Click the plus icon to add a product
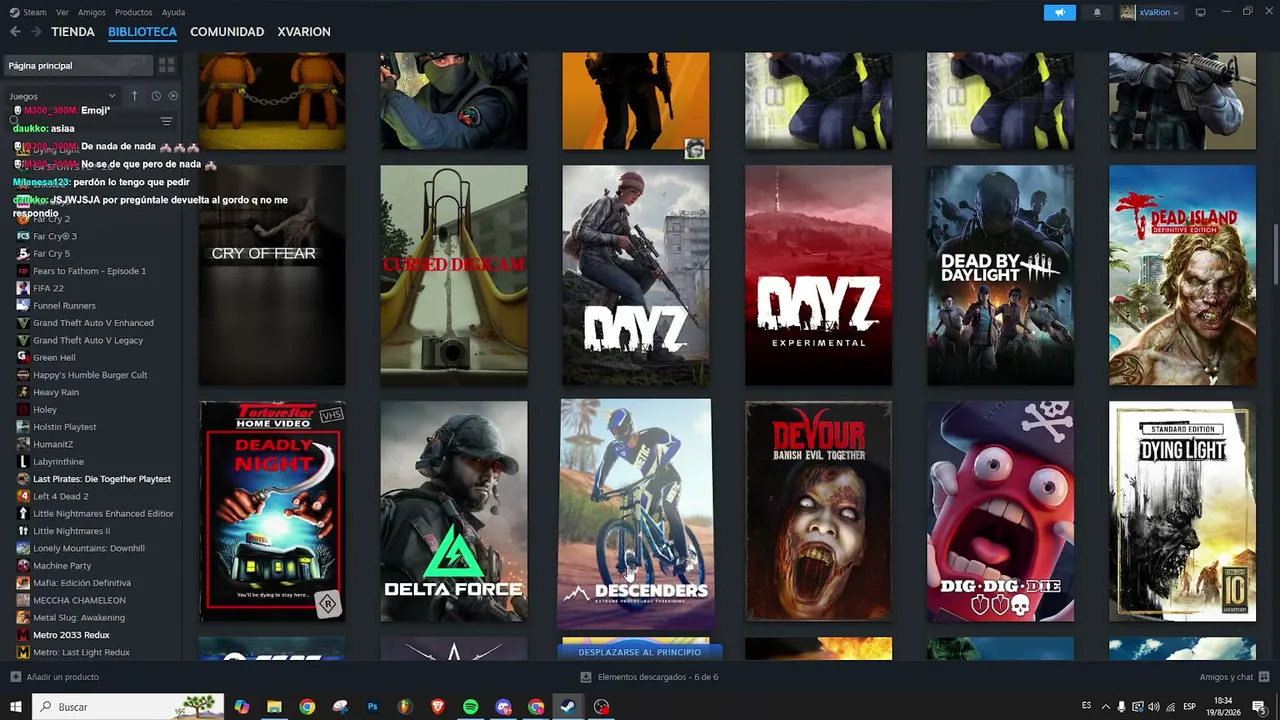The height and width of the screenshot is (720, 1280). tap(15, 677)
